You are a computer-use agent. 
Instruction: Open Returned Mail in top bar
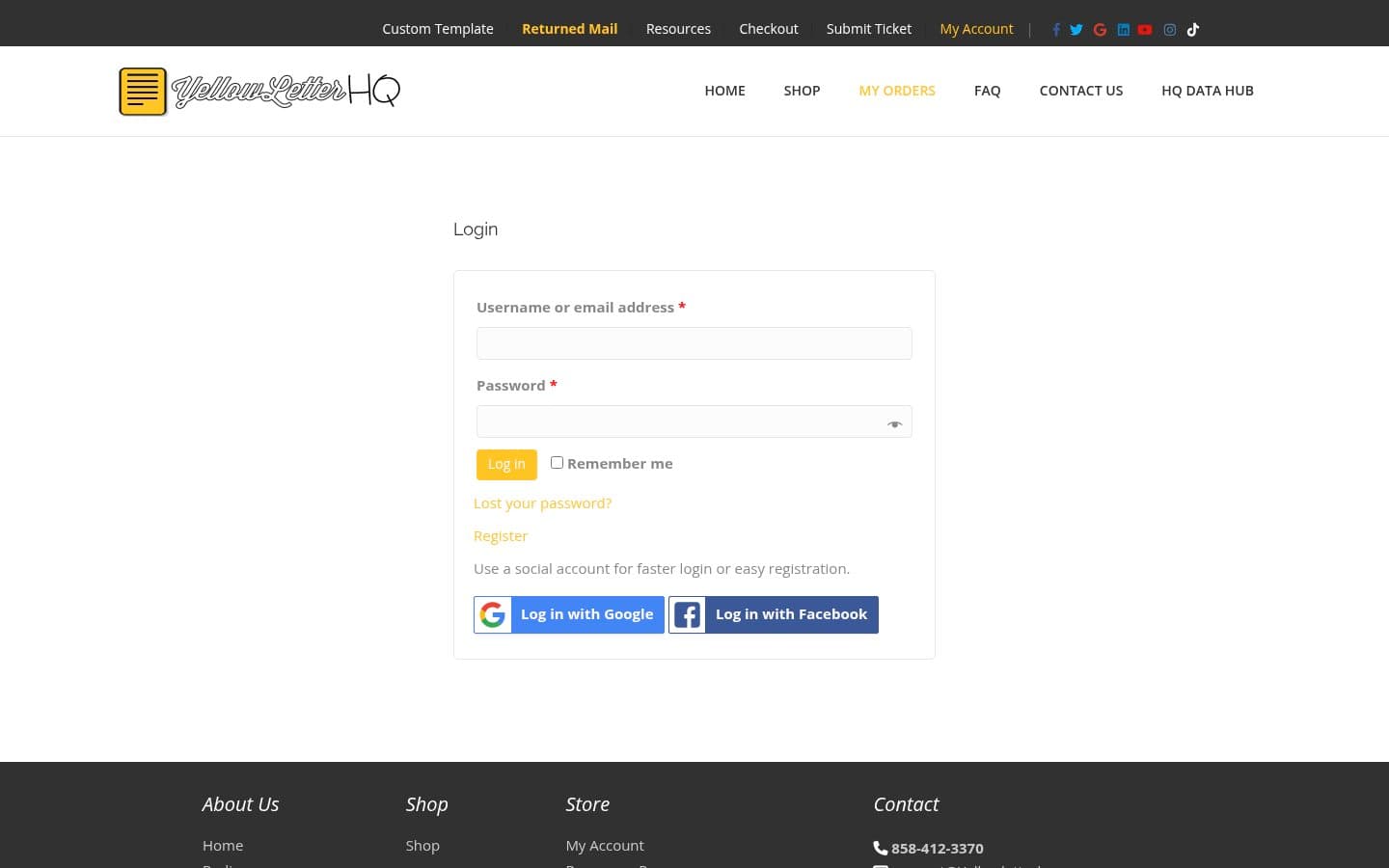pyautogui.click(x=570, y=29)
